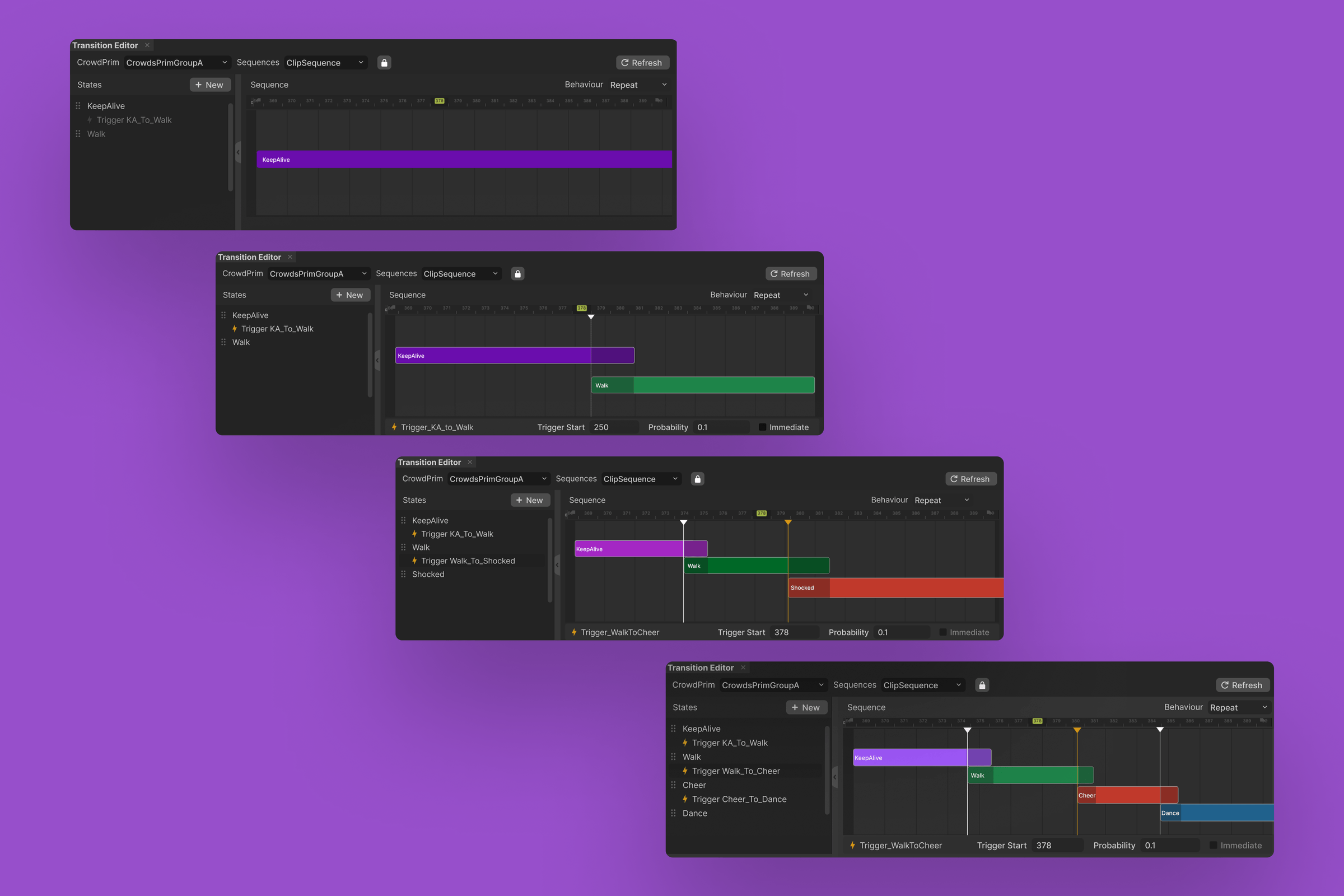
Task: Open Behaviour Repeat dropdown in the bottom editor
Action: [x=1238, y=707]
